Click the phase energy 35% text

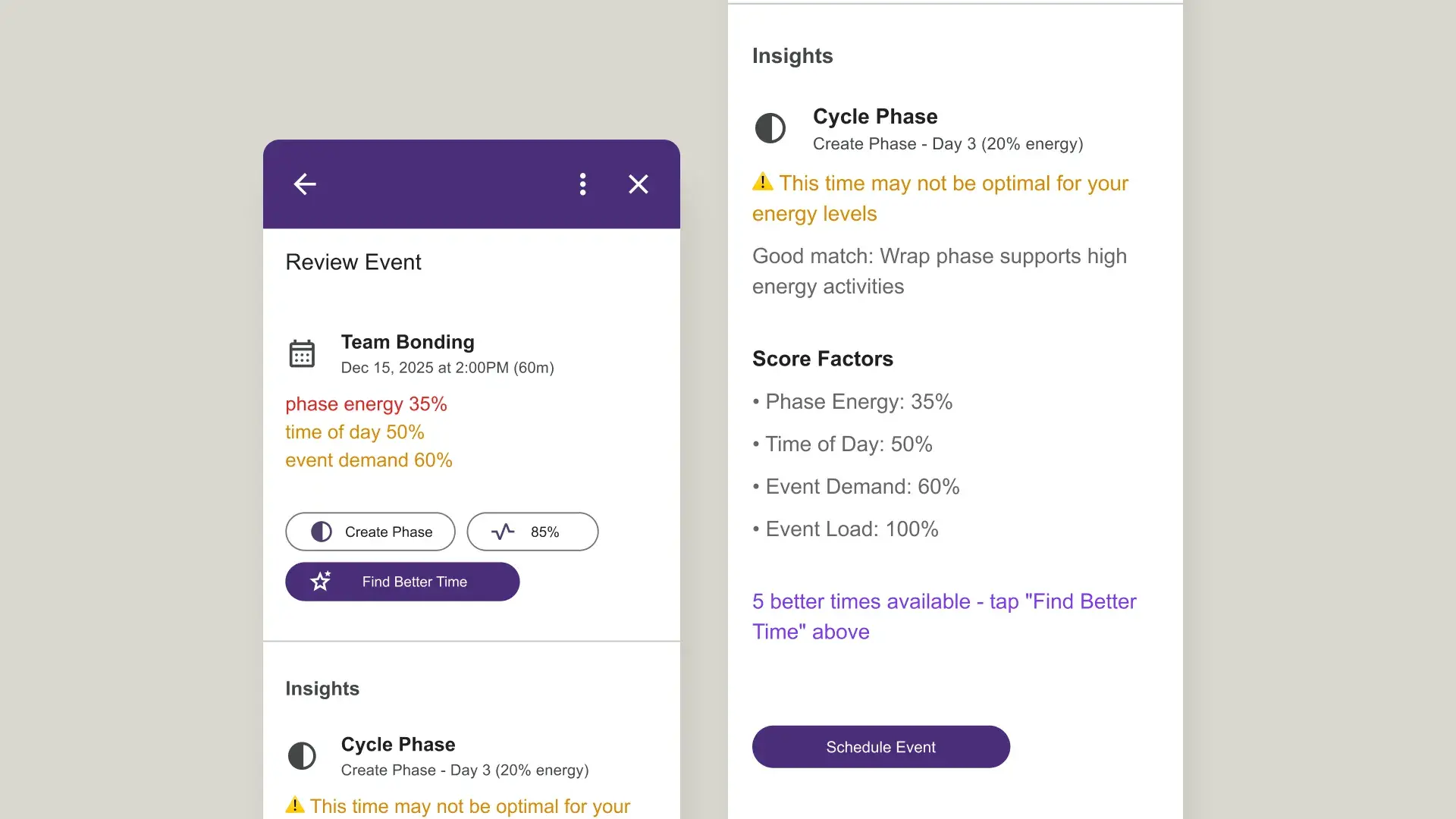click(x=366, y=404)
